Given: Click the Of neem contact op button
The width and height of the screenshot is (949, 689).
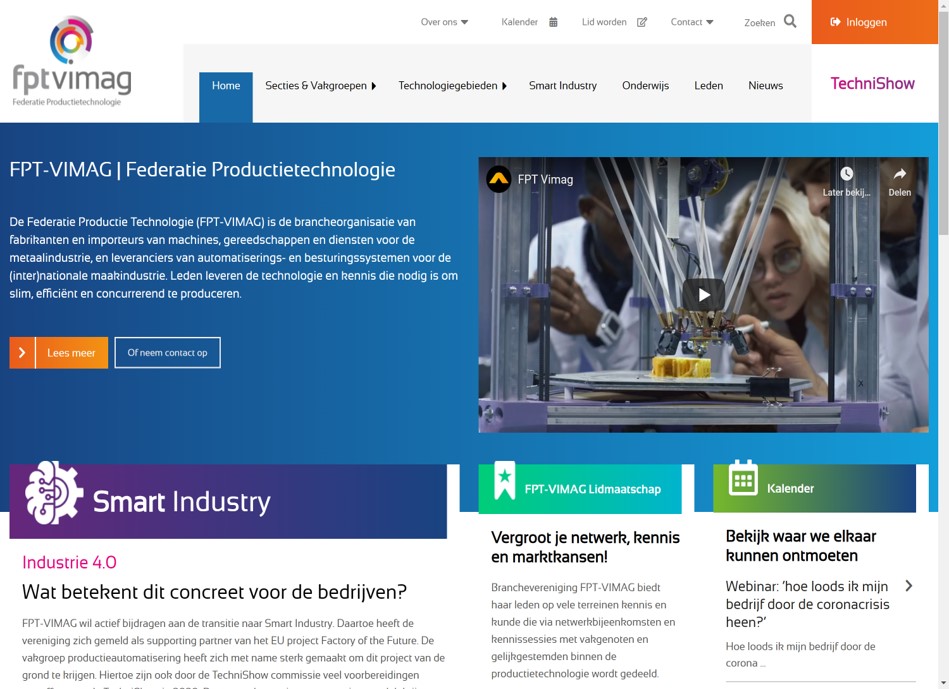Looking at the screenshot, I should tap(167, 352).
